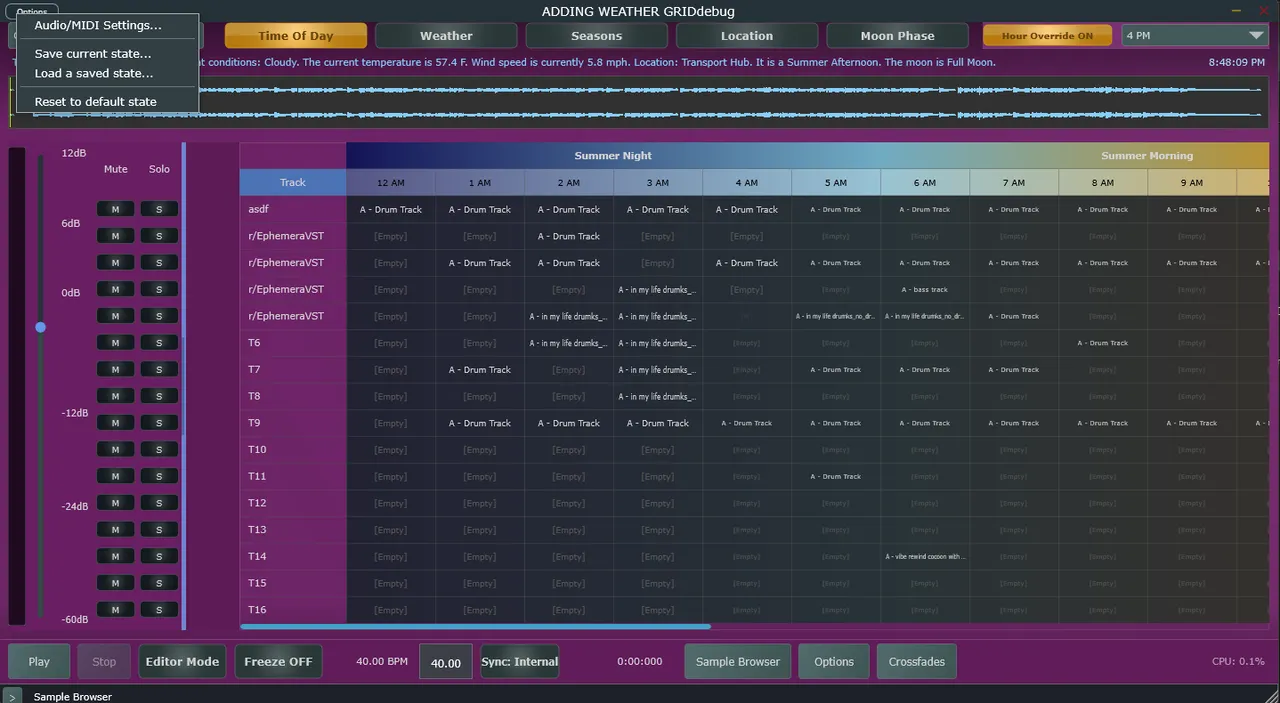This screenshot has width=1280, height=703.
Task: Switch to the Weather grid tab
Action: 446,36
